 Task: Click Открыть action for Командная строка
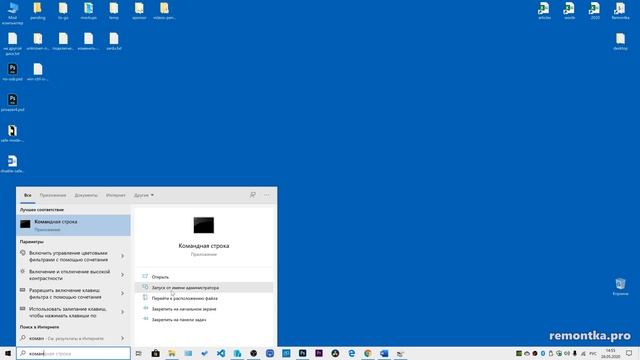pos(204,277)
